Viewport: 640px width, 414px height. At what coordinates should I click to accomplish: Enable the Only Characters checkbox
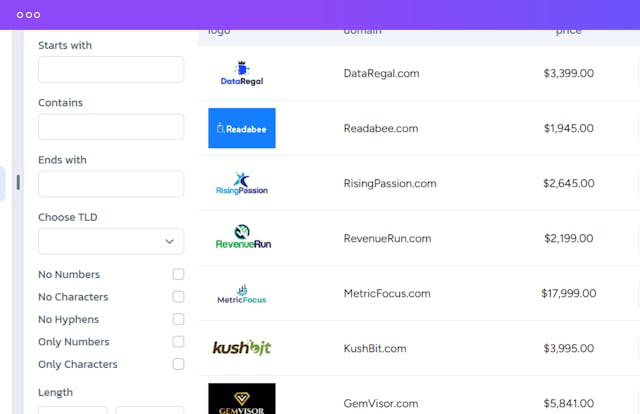click(178, 364)
